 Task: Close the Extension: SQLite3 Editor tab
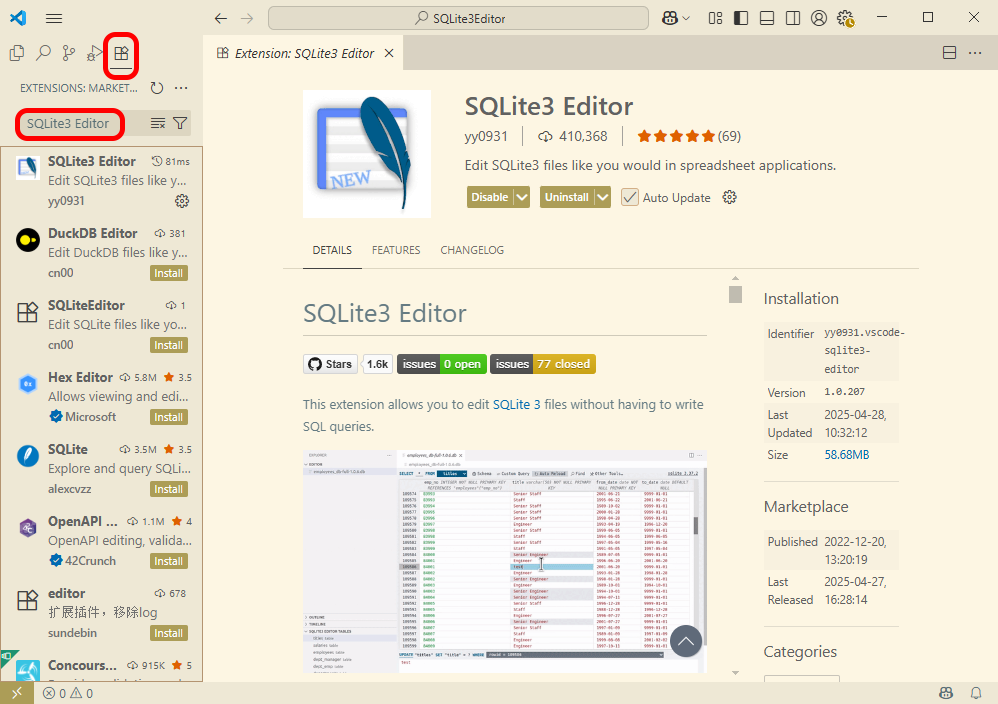[x=389, y=53]
